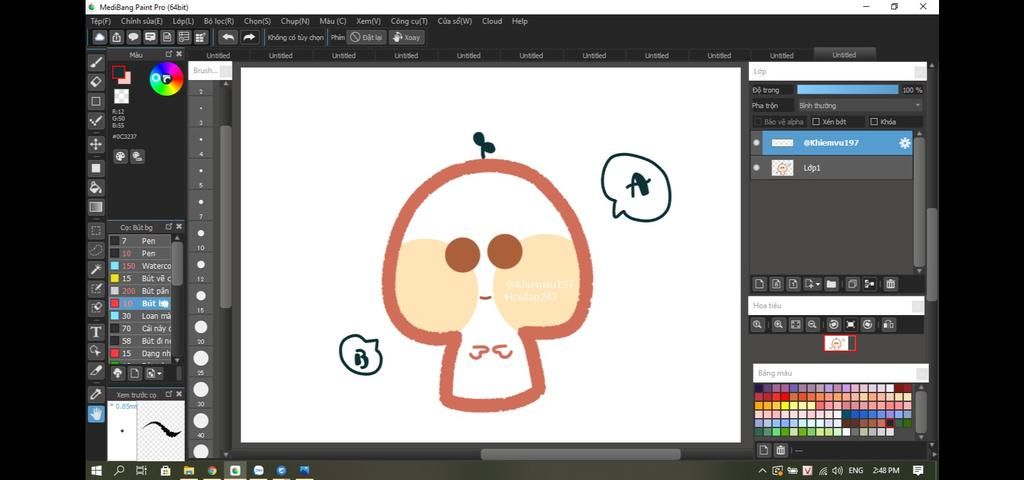
Task: Select the Text tool
Action: coord(96,332)
